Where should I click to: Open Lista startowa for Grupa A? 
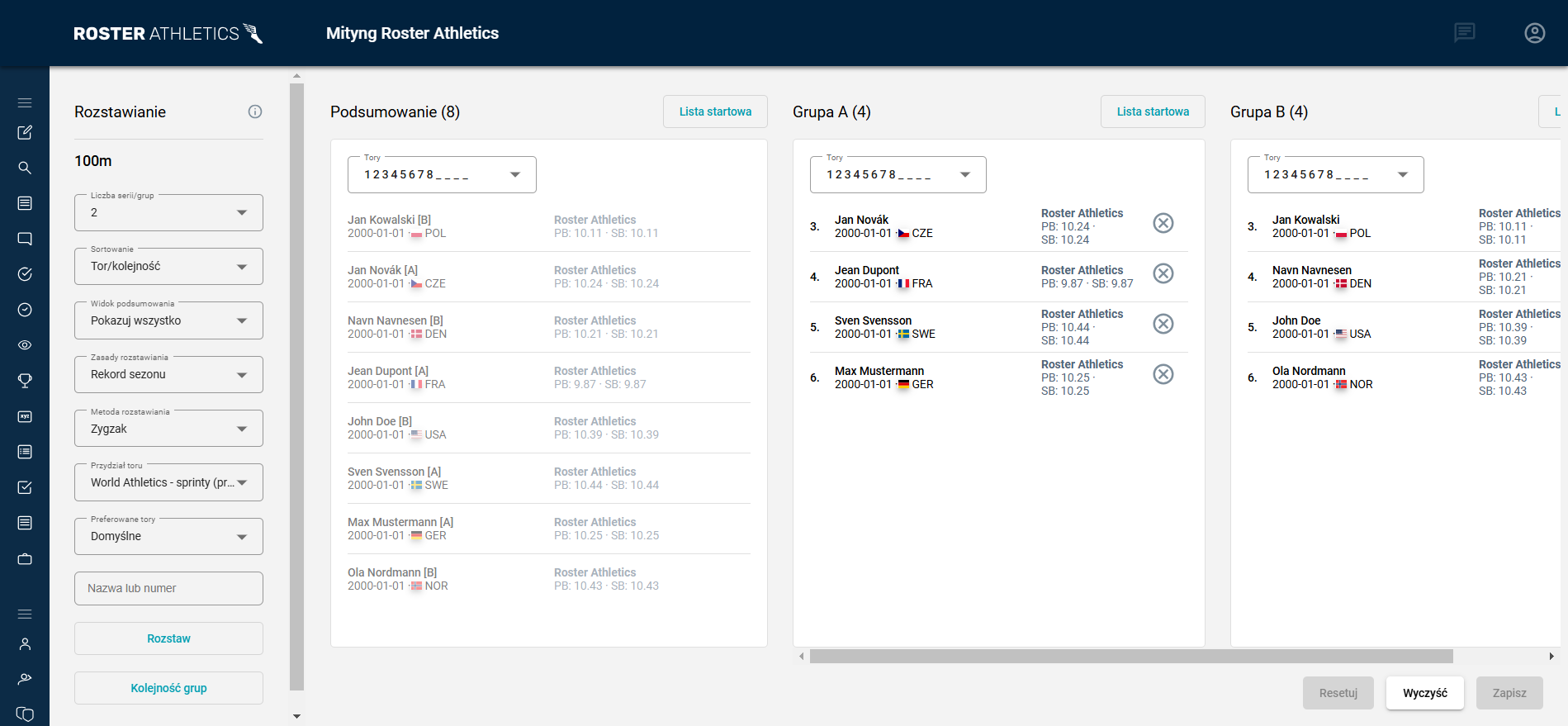coord(1153,112)
